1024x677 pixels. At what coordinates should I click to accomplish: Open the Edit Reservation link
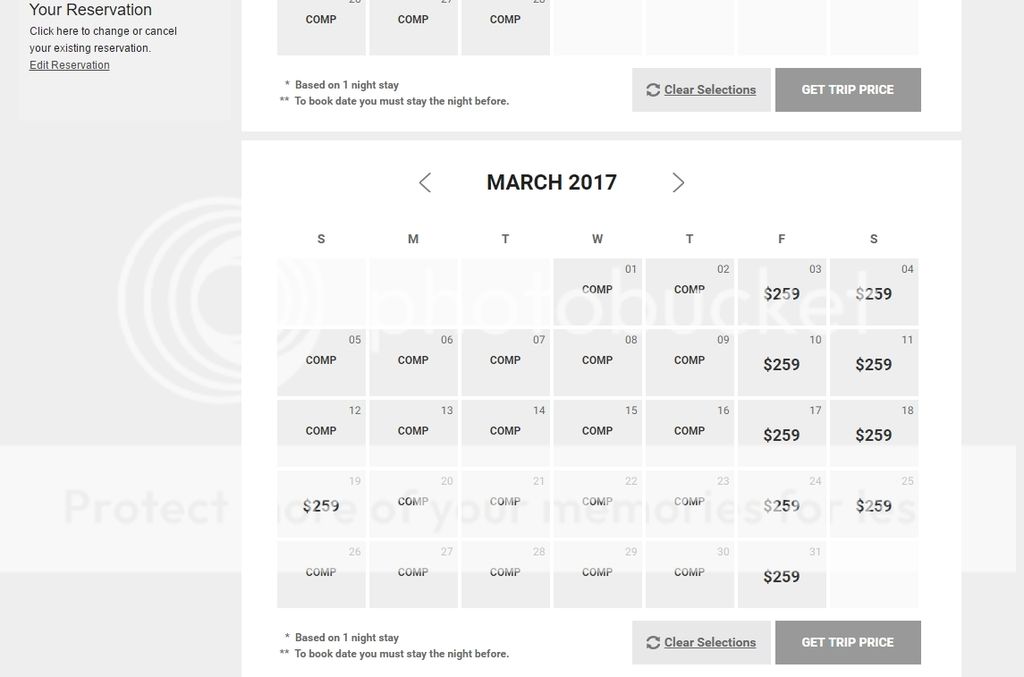click(69, 65)
